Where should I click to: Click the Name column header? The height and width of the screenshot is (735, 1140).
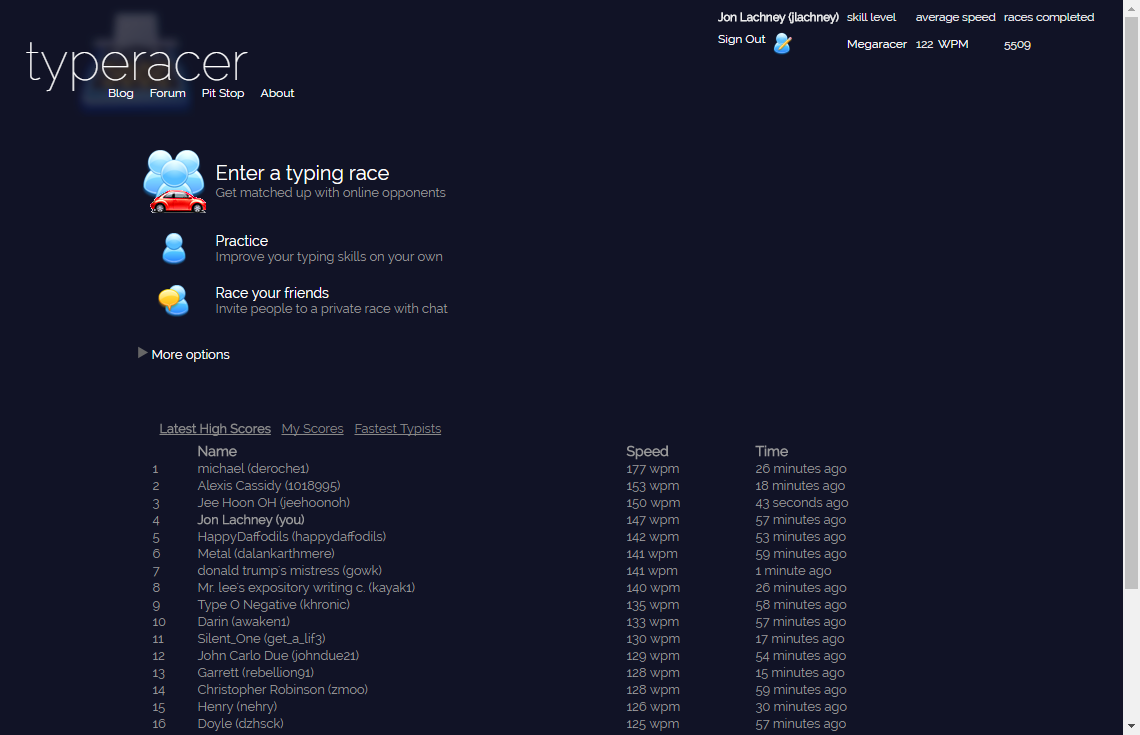pyautogui.click(x=217, y=451)
